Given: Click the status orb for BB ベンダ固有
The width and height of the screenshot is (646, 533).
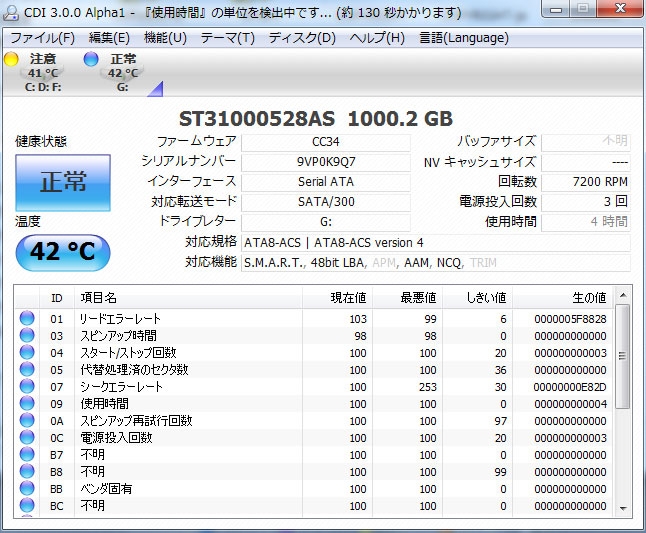Looking at the screenshot, I should (27, 489).
